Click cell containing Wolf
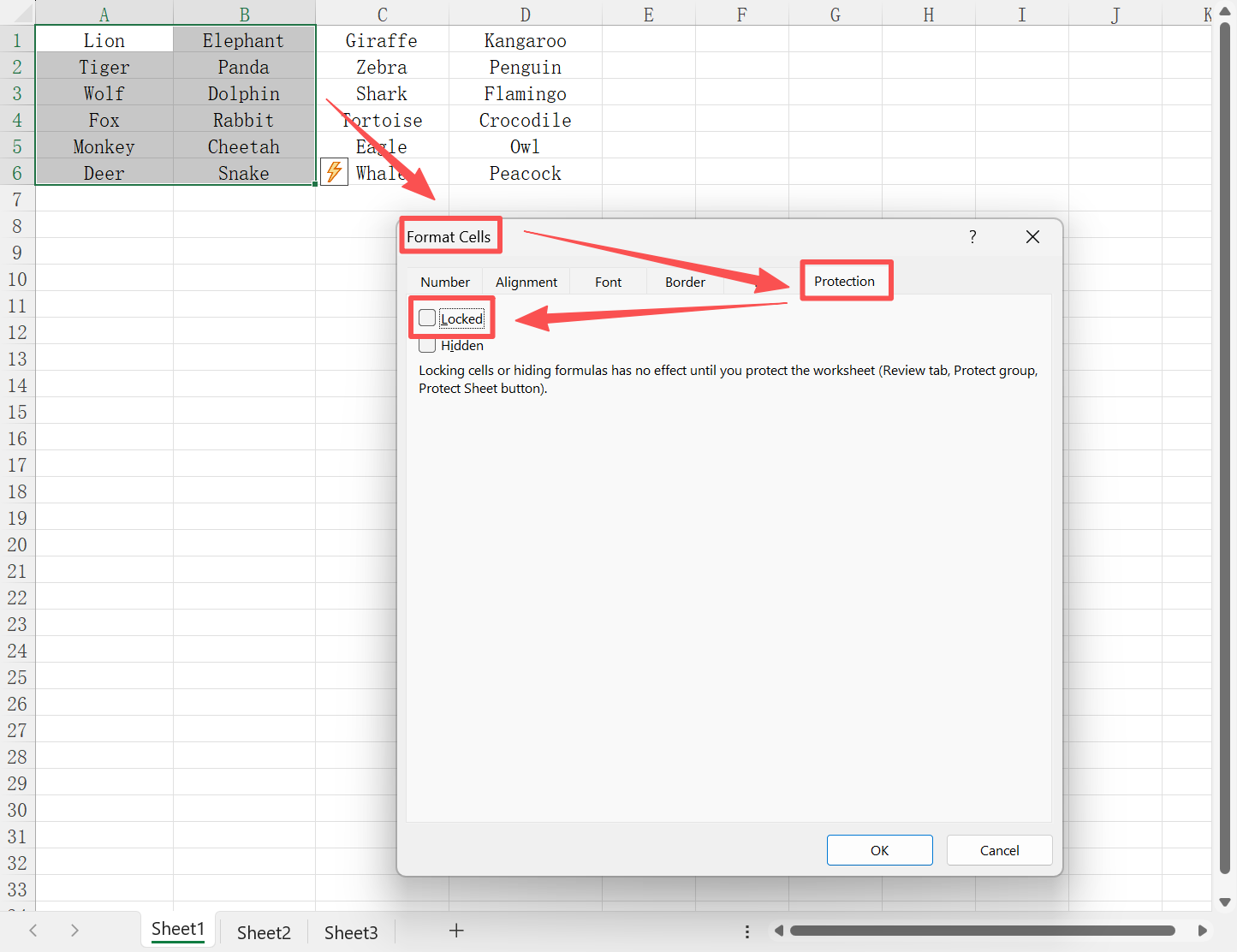Screen dimensions: 1237x952 [104, 93]
